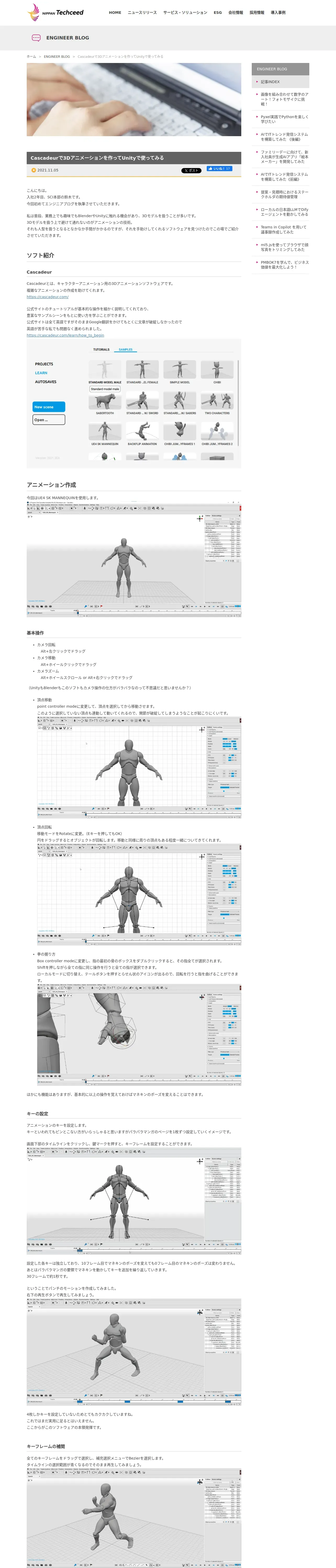Open the 会社情報 menu item
This screenshot has height=1568, width=336.
pos(235,13)
